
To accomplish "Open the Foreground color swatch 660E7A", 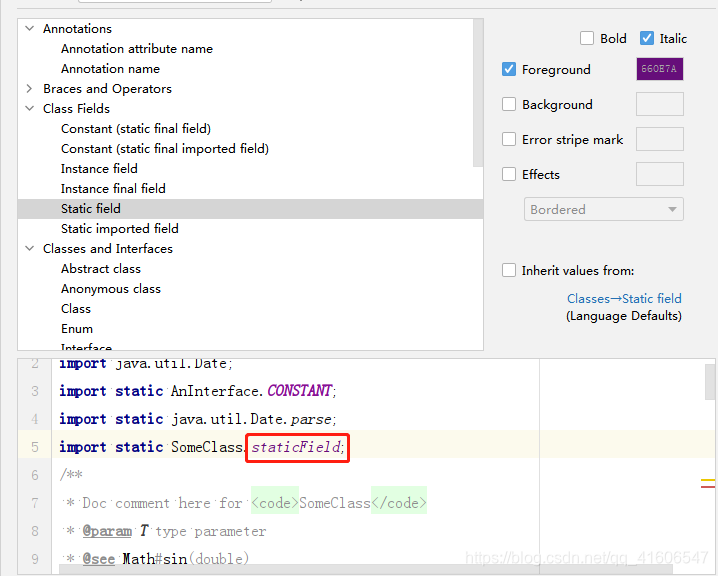I will point(659,69).
